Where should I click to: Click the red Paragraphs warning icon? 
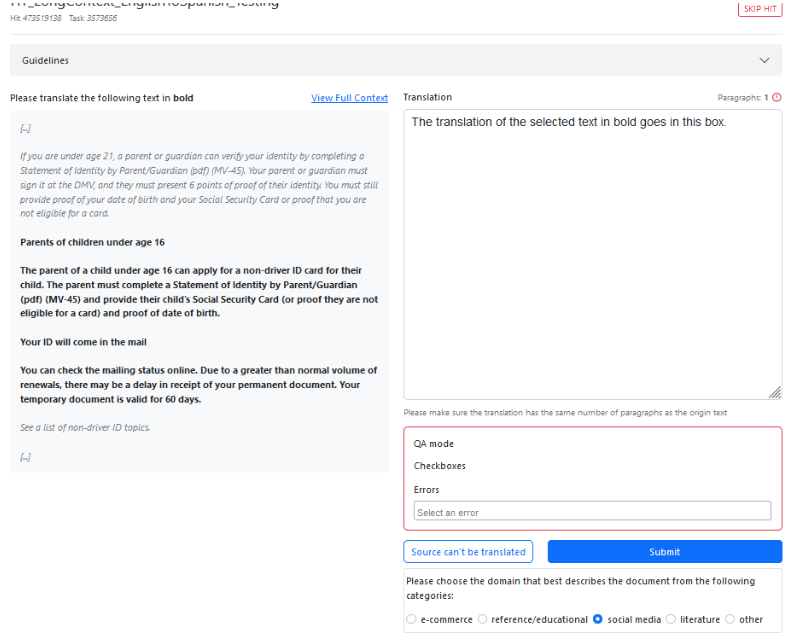point(777,98)
